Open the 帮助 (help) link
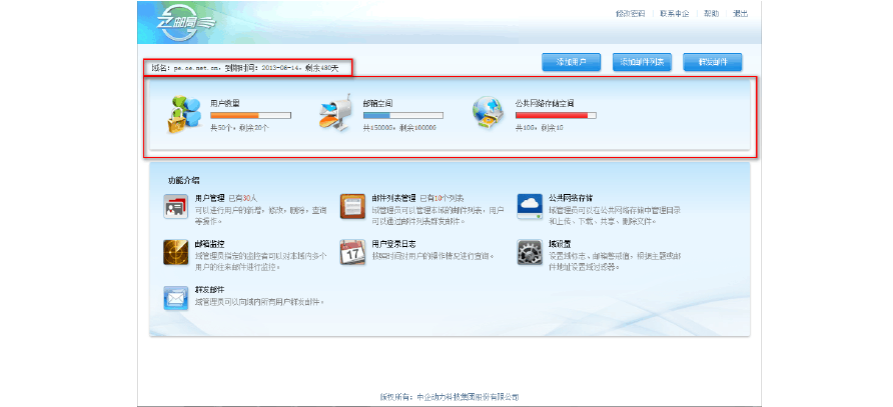893x407 pixels. (x=711, y=14)
